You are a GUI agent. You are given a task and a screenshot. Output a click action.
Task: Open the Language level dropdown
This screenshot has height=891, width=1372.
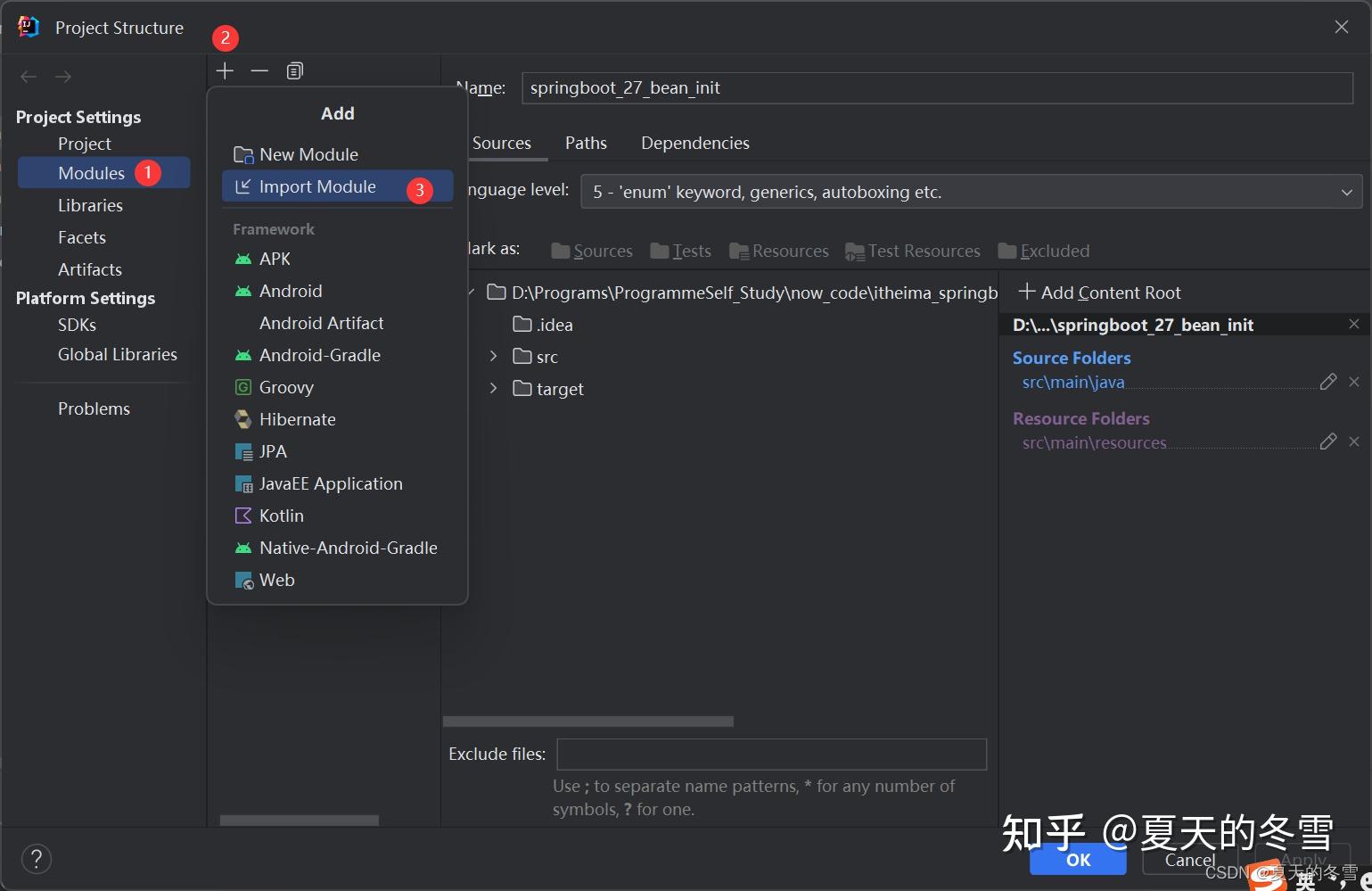(972, 192)
